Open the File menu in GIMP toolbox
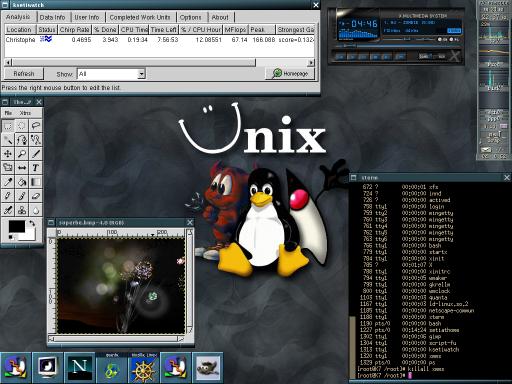Screen dimensions: 512x384 tap(8, 113)
